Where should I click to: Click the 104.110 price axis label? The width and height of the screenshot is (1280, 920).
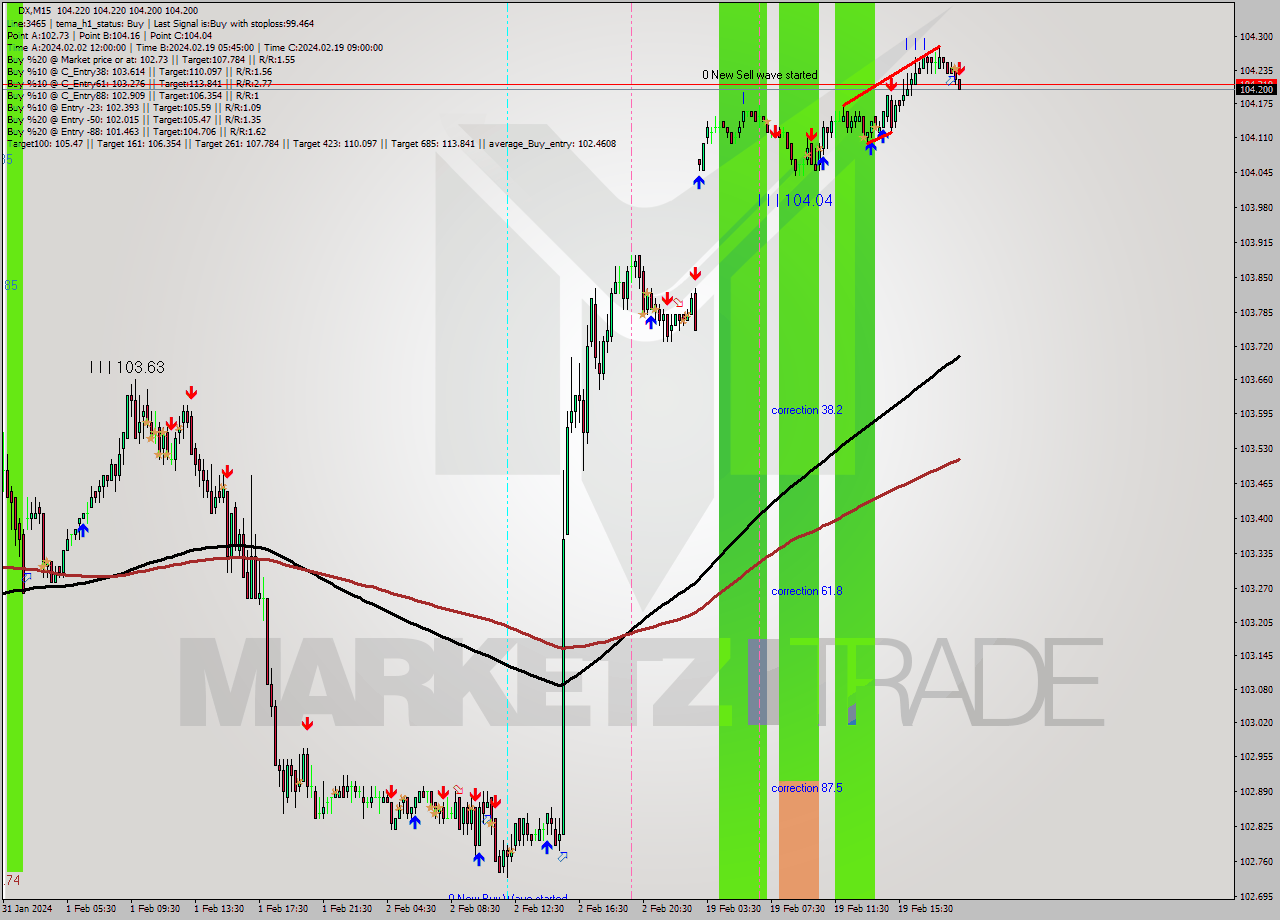(1255, 137)
